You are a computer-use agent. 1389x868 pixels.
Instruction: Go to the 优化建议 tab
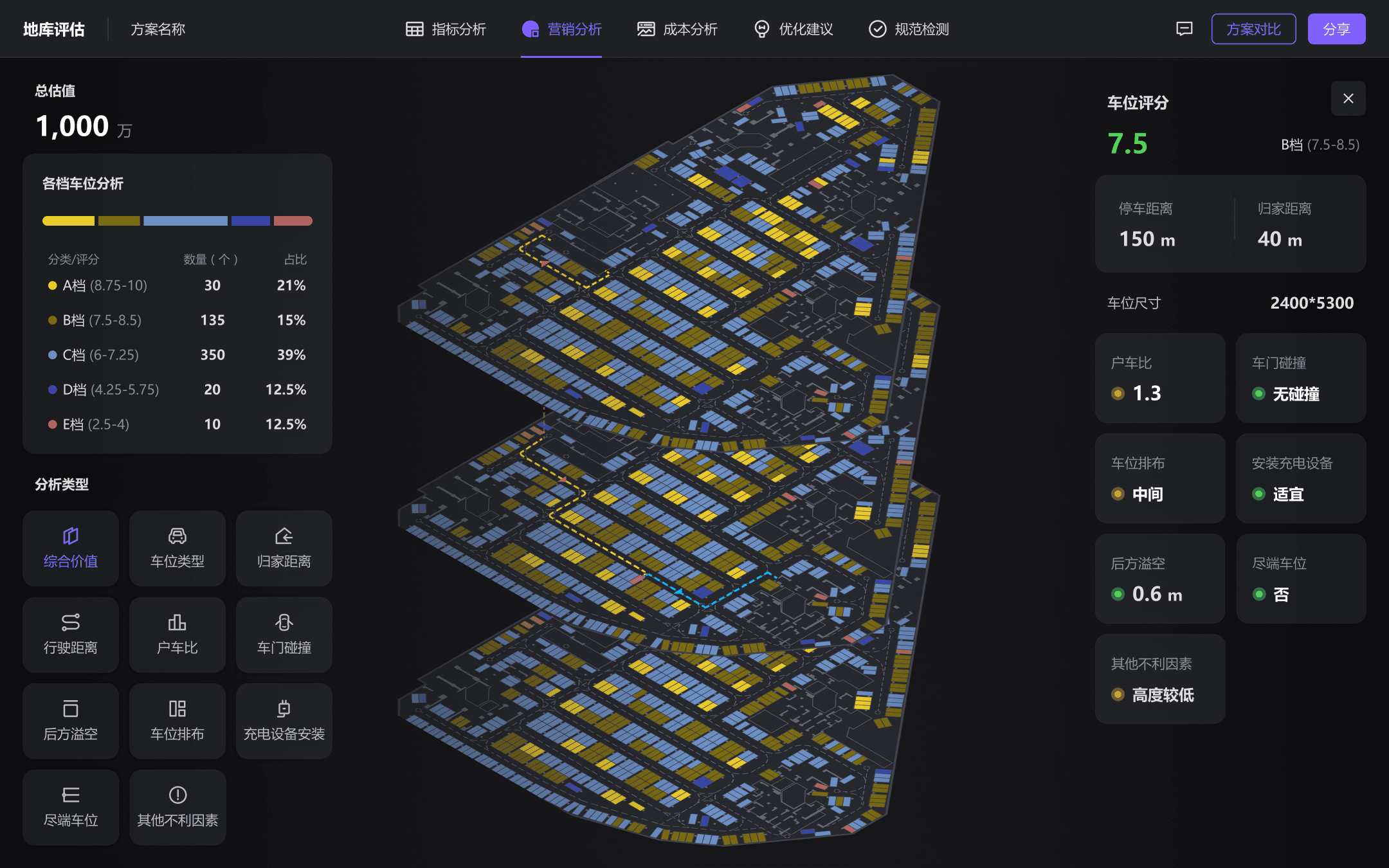(793, 29)
